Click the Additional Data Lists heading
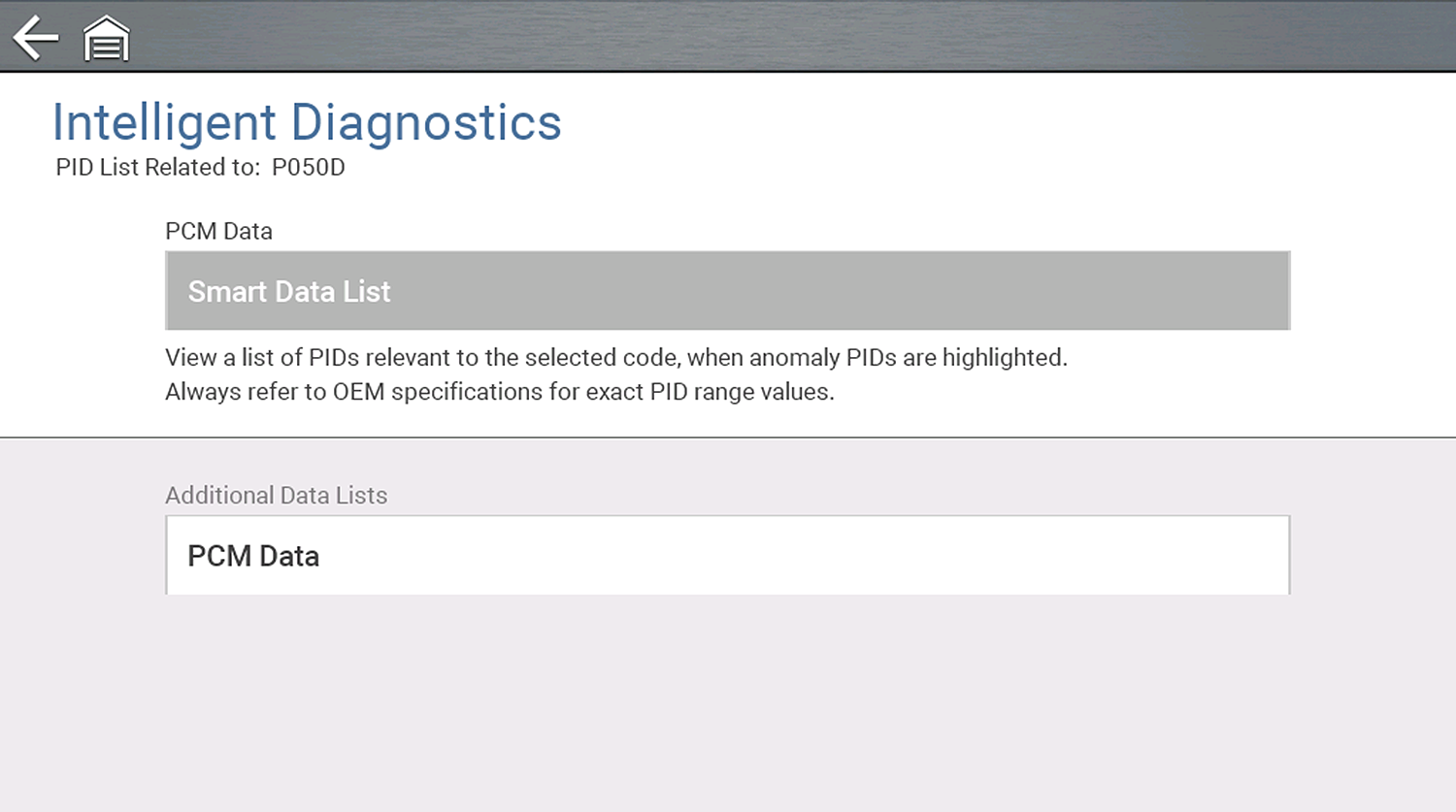The height and width of the screenshot is (812, 1456). pyautogui.click(x=276, y=496)
